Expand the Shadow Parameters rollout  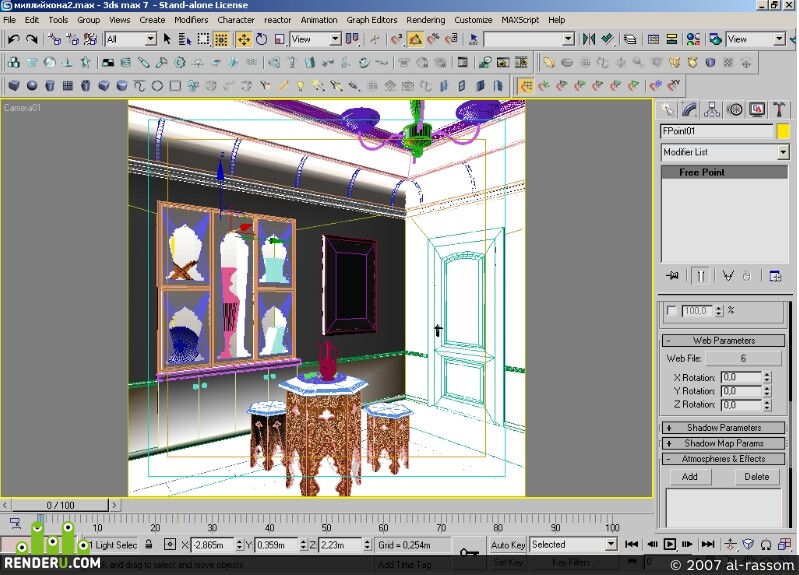(723, 428)
